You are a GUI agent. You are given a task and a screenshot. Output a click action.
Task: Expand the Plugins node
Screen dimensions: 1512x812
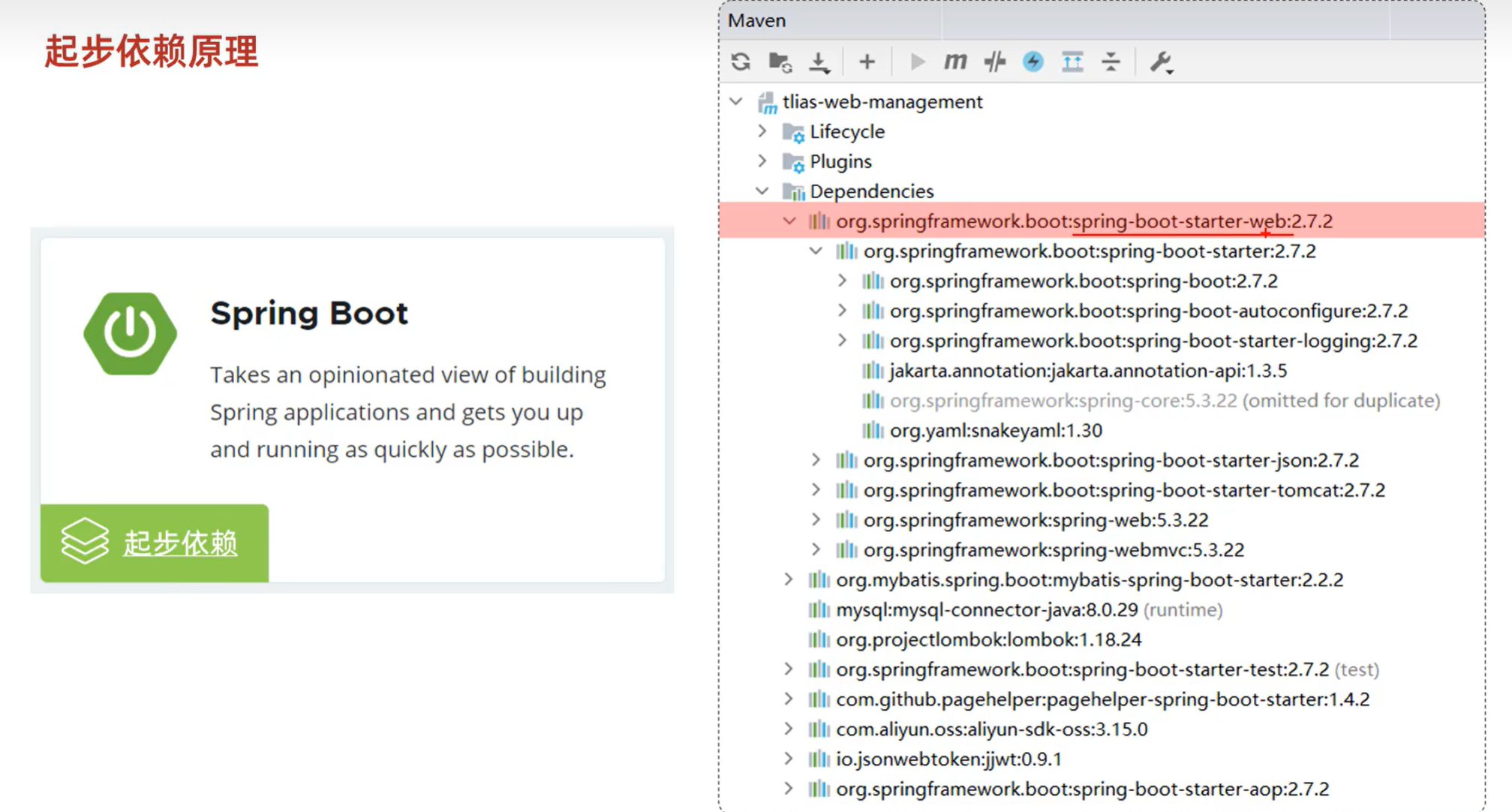762,161
